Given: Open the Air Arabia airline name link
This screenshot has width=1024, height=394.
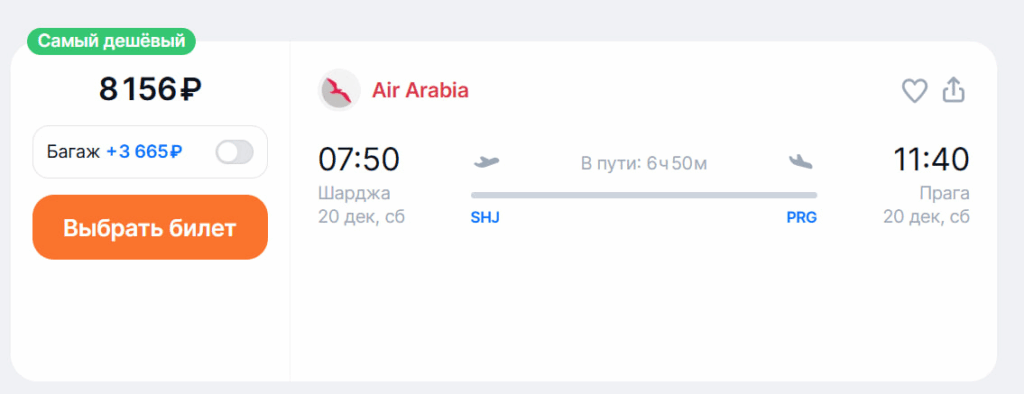Looking at the screenshot, I should [421, 90].
